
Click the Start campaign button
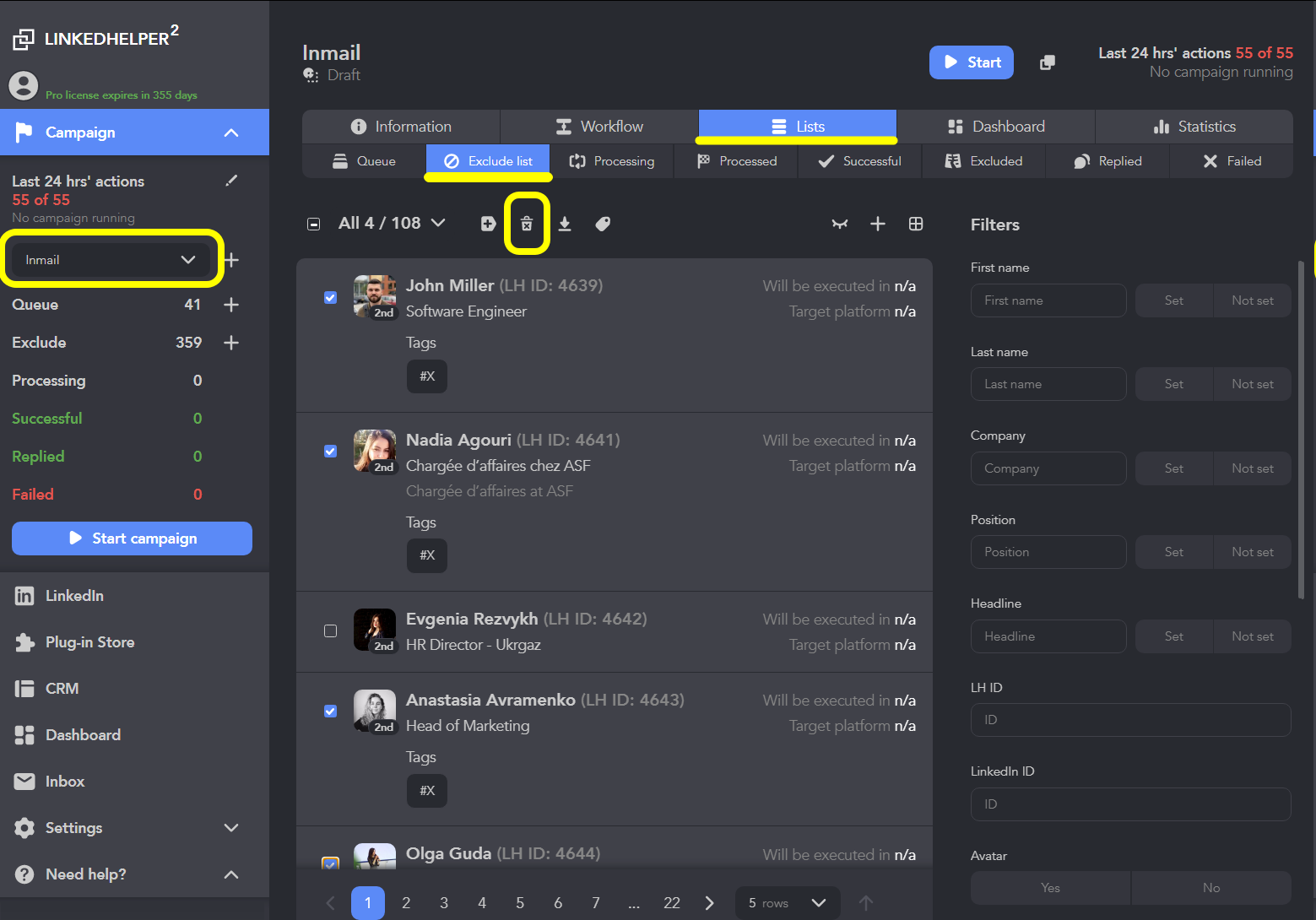coord(132,538)
